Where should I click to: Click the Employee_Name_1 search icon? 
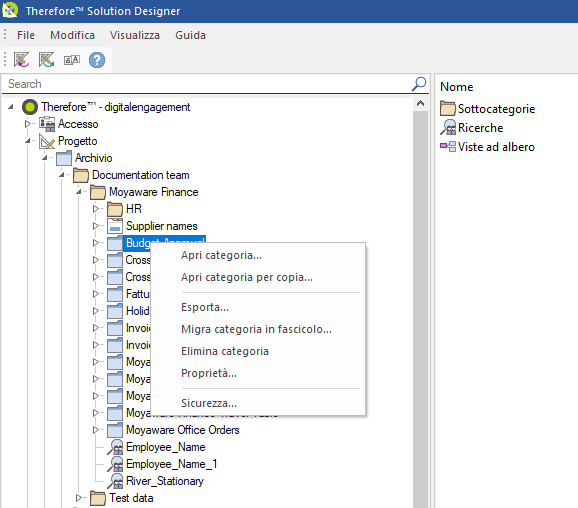pos(115,464)
